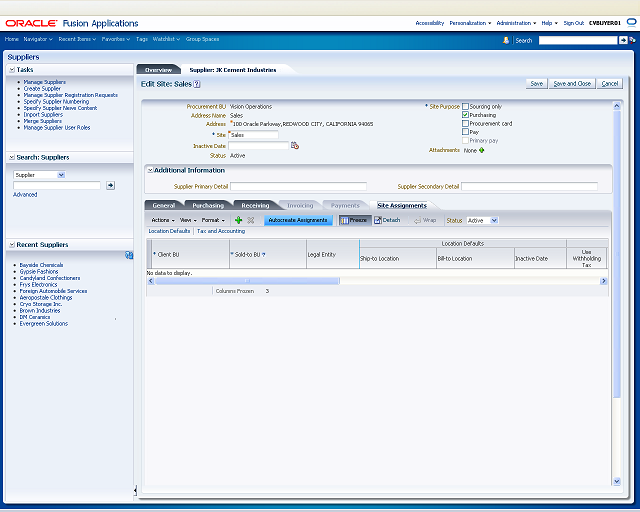
Task: Switch to the Purchasing tab
Action: (208, 205)
